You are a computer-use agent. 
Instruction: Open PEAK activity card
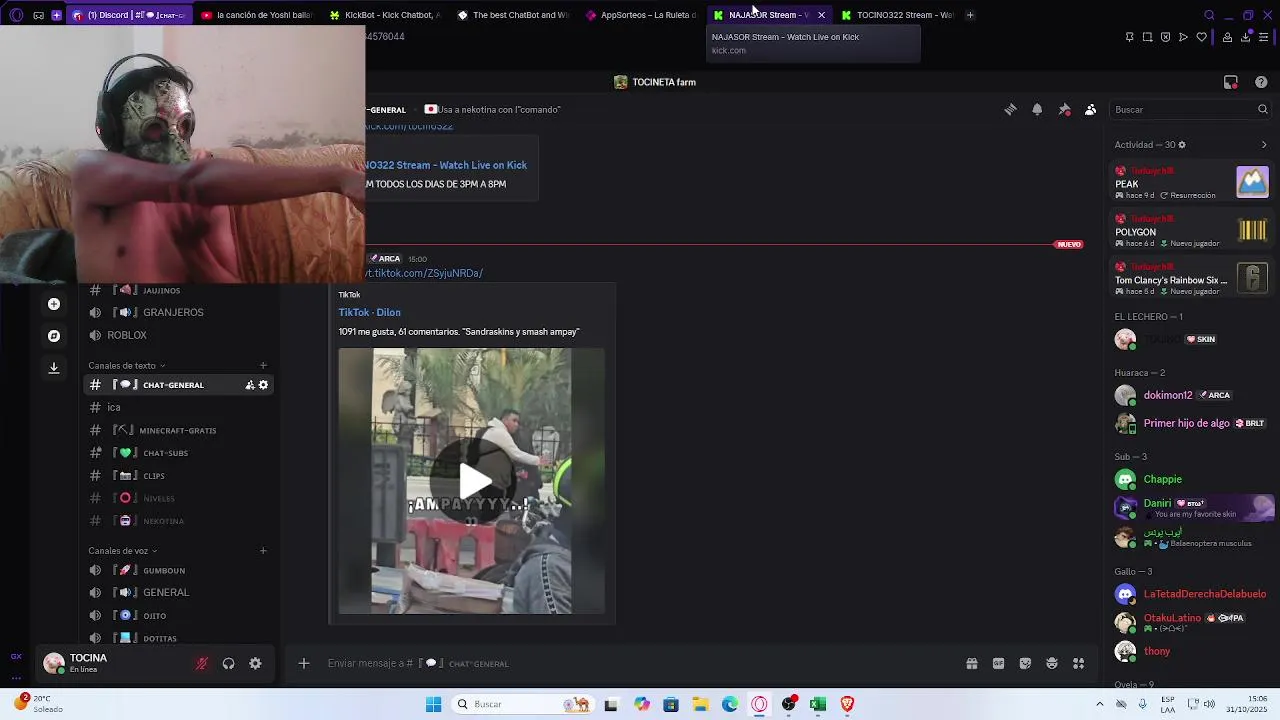(1191, 183)
